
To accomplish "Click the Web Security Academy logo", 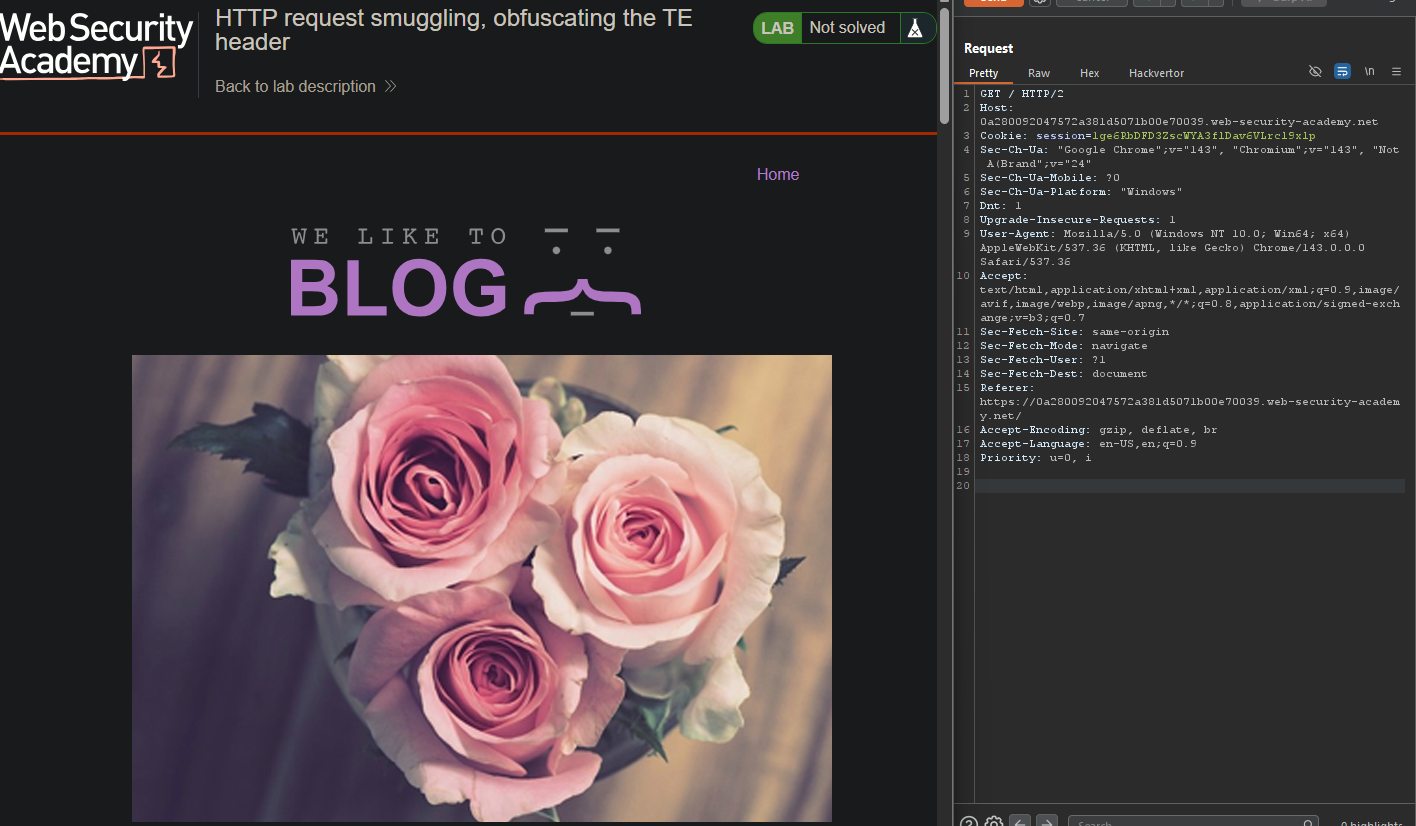I will 96,46.
